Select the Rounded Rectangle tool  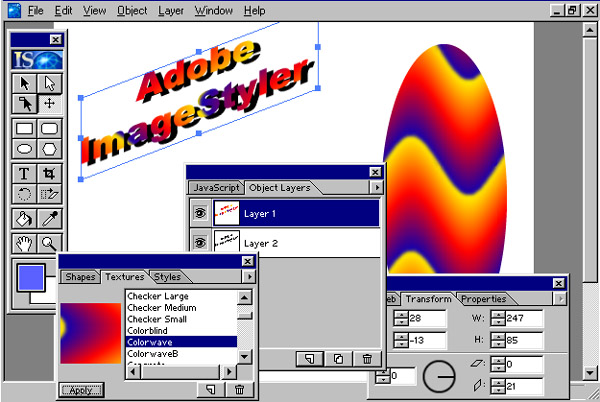coord(50,129)
